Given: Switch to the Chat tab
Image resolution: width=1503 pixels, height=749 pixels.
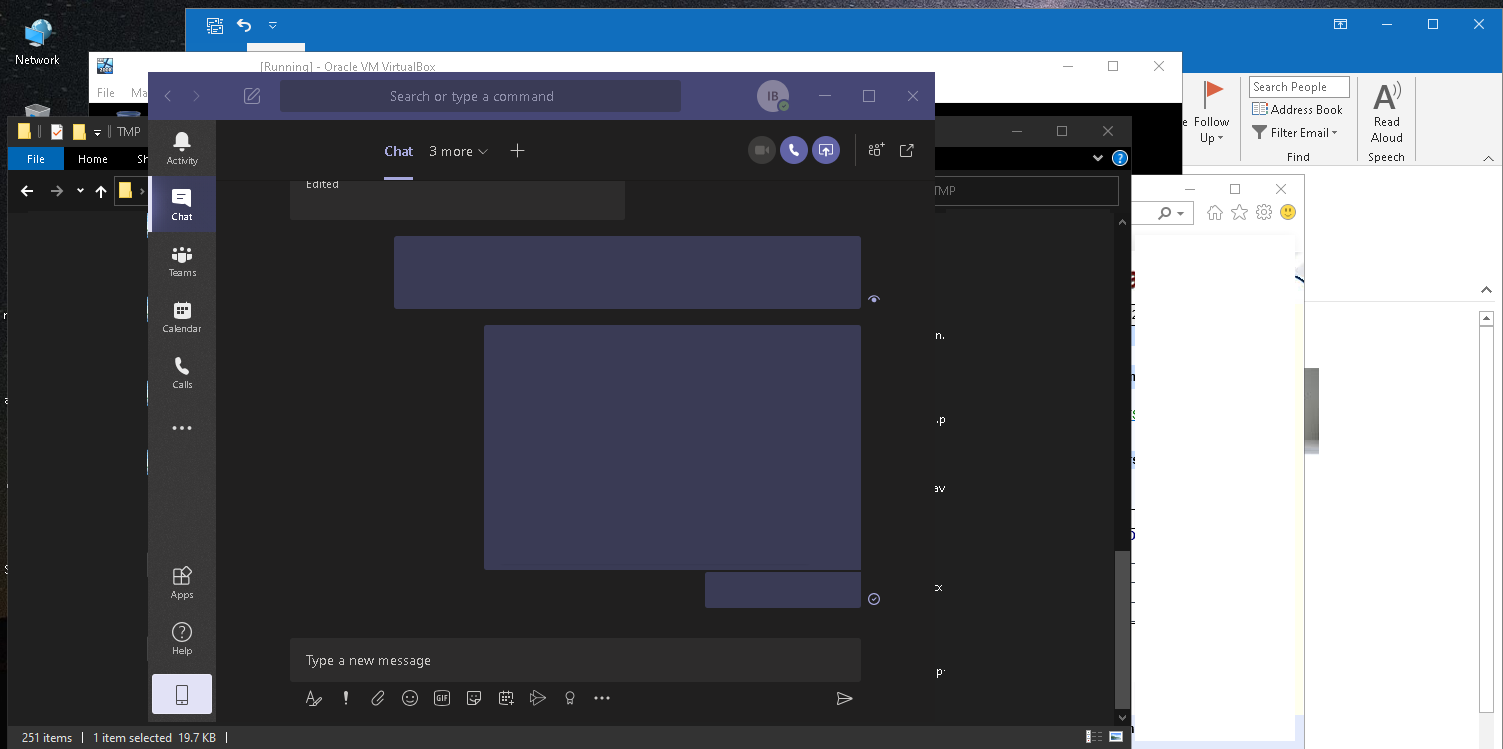Looking at the screenshot, I should (398, 151).
